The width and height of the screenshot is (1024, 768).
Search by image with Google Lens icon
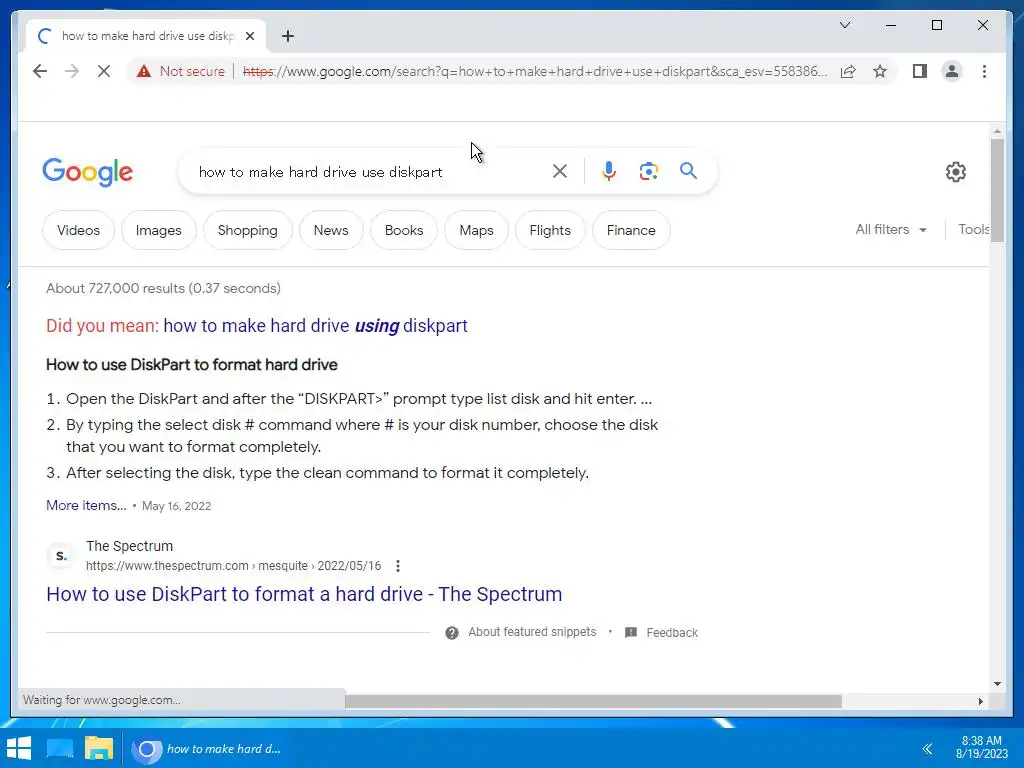[648, 171]
